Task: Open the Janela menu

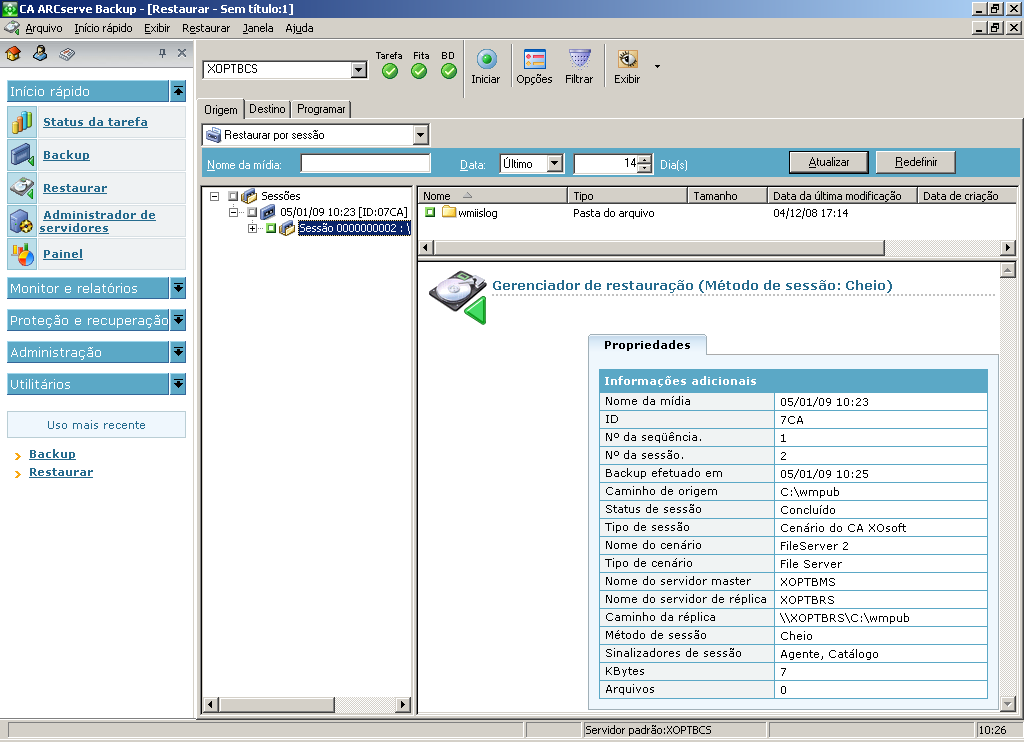Action: point(257,28)
